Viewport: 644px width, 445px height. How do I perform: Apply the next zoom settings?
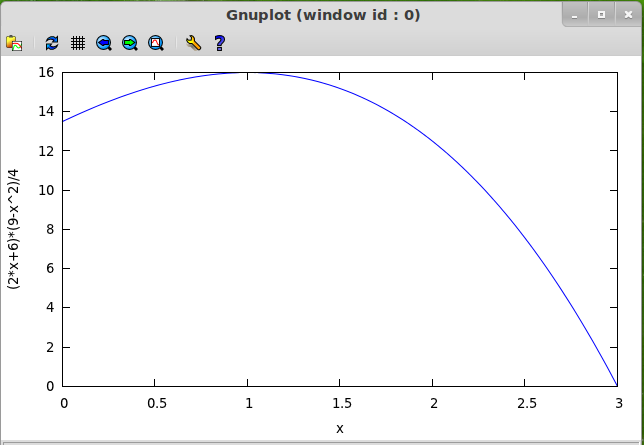pos(130,43)
